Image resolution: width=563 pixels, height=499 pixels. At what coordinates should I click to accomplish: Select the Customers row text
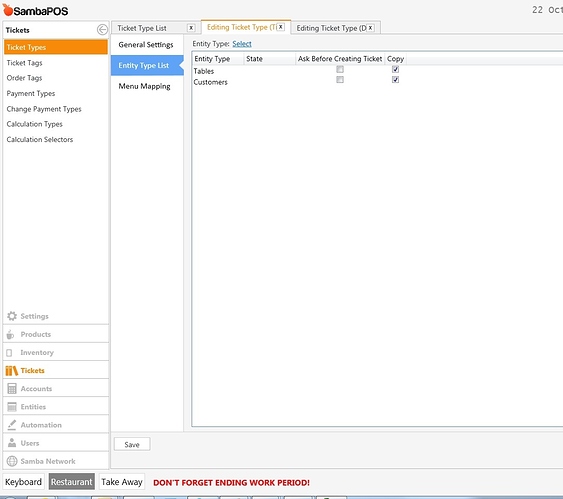pos(210,82)
